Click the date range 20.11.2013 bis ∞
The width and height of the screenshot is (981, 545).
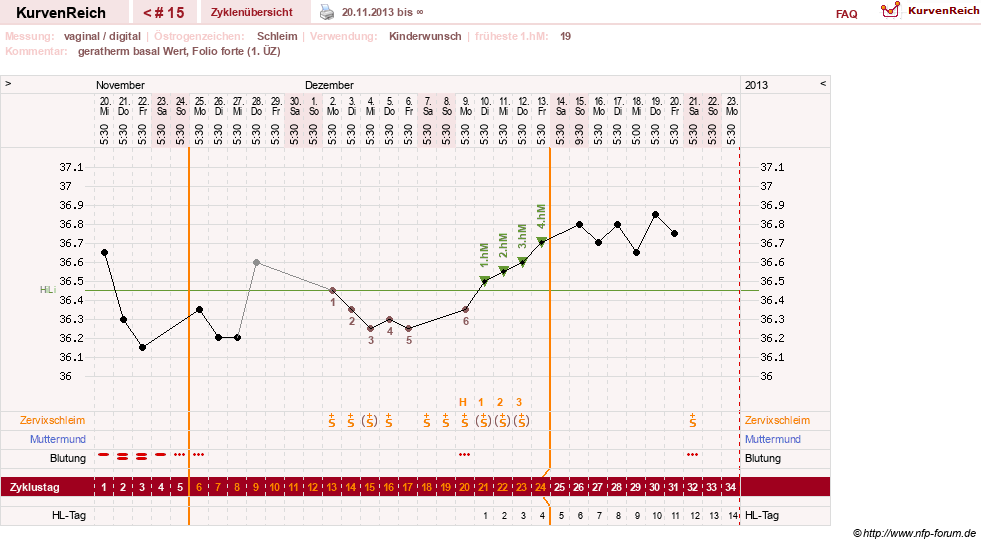coord(382,12)
